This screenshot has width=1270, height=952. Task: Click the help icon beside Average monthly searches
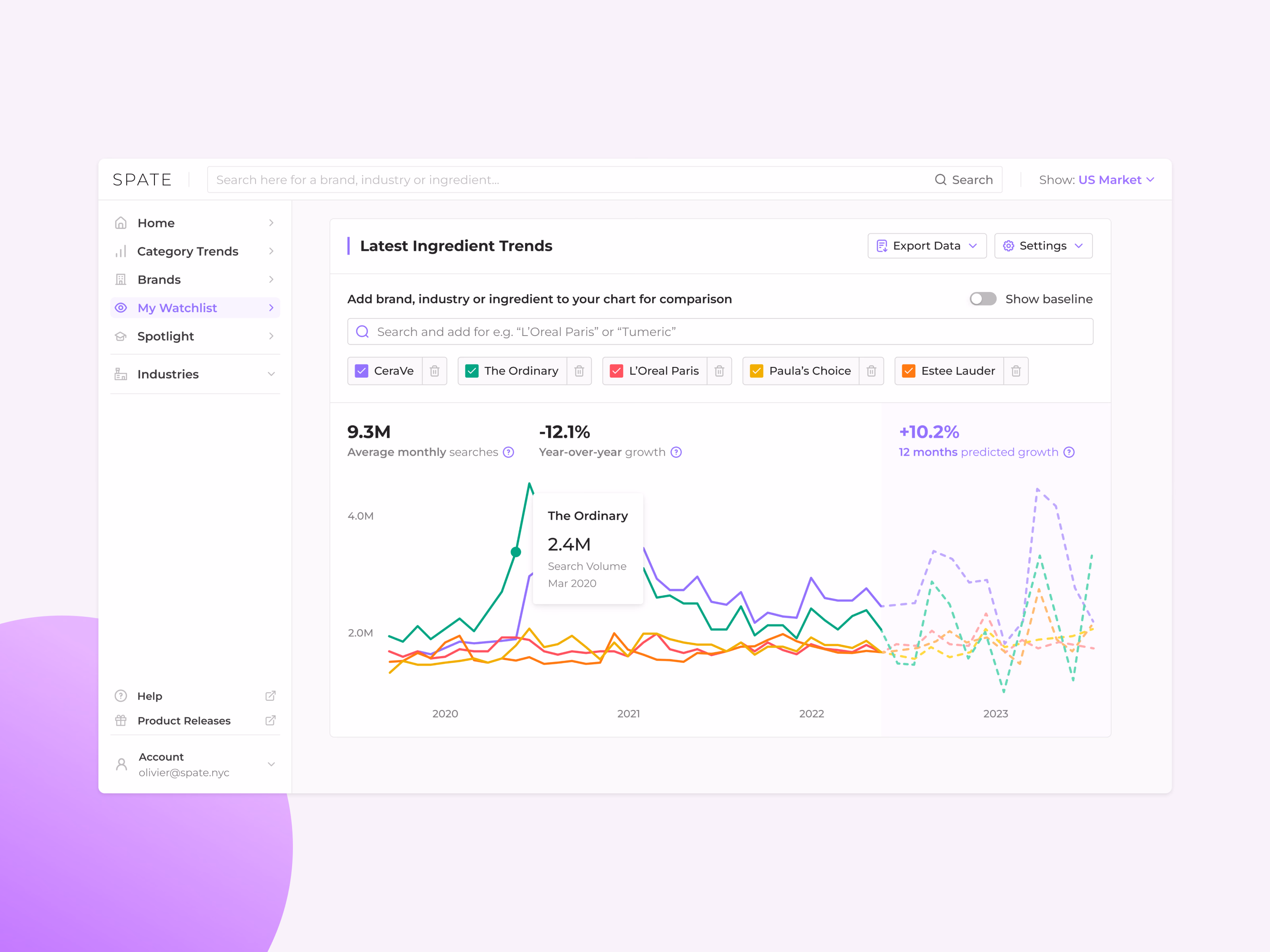point(509,452)
